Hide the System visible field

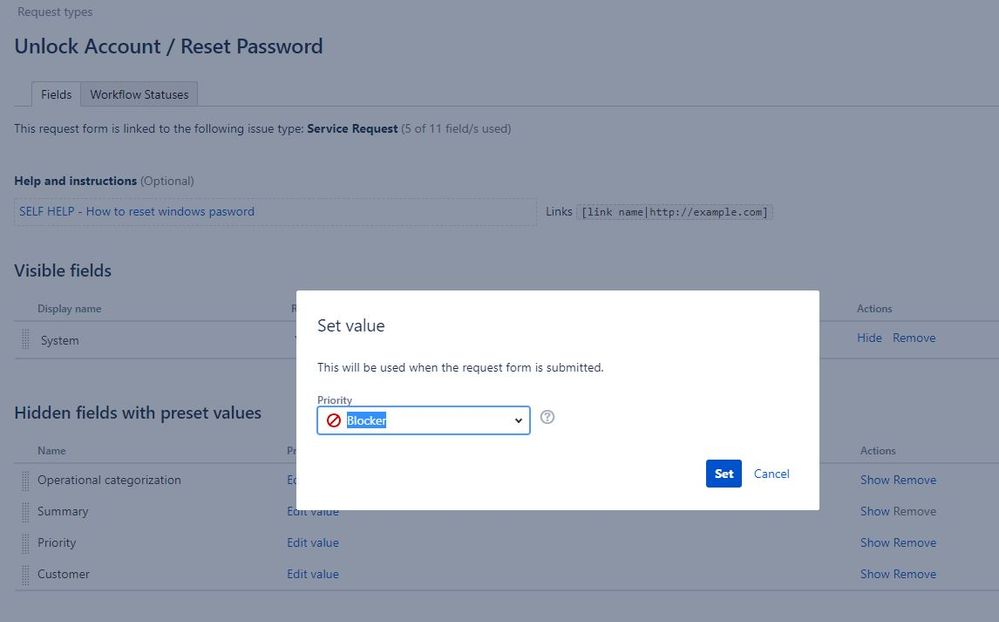(869, 338)
